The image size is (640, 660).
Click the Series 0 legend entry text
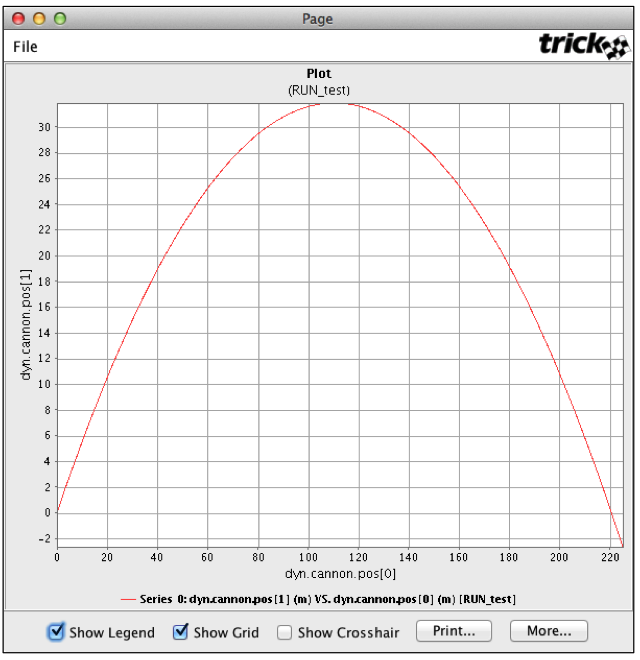tap(328, 599)
